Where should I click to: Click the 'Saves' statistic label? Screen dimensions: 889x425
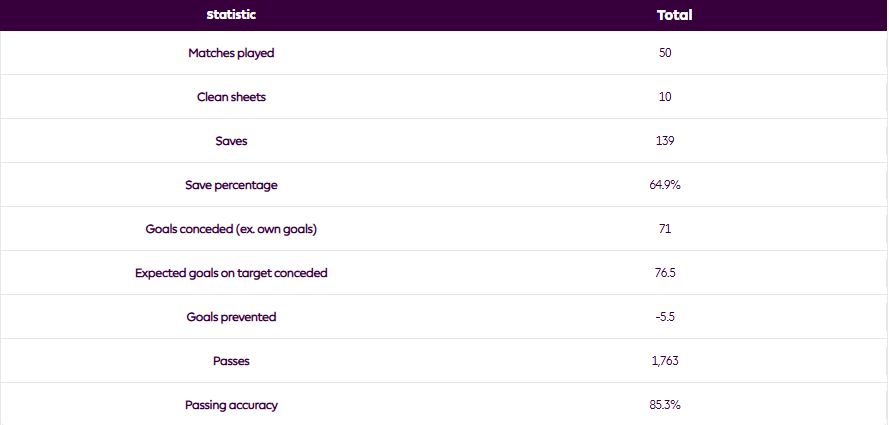(x=231, y=141)
